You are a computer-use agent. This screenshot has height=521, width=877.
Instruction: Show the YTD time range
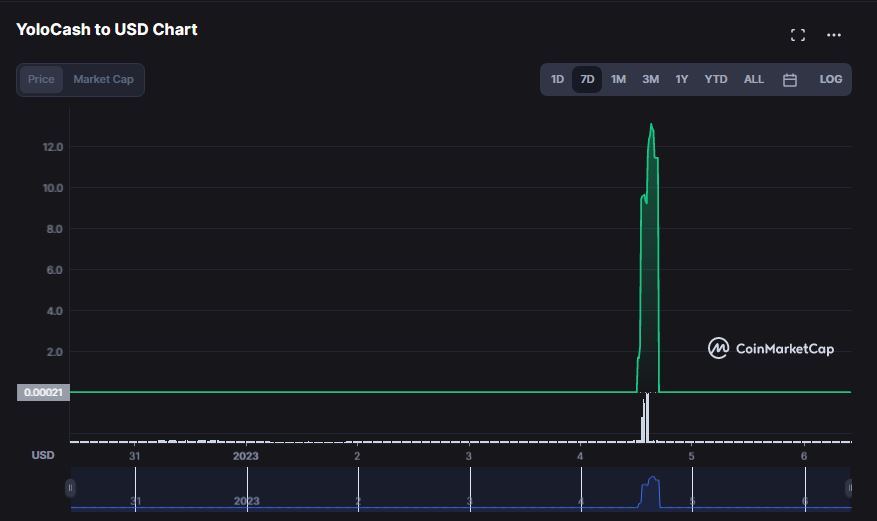tap(716, 79)
